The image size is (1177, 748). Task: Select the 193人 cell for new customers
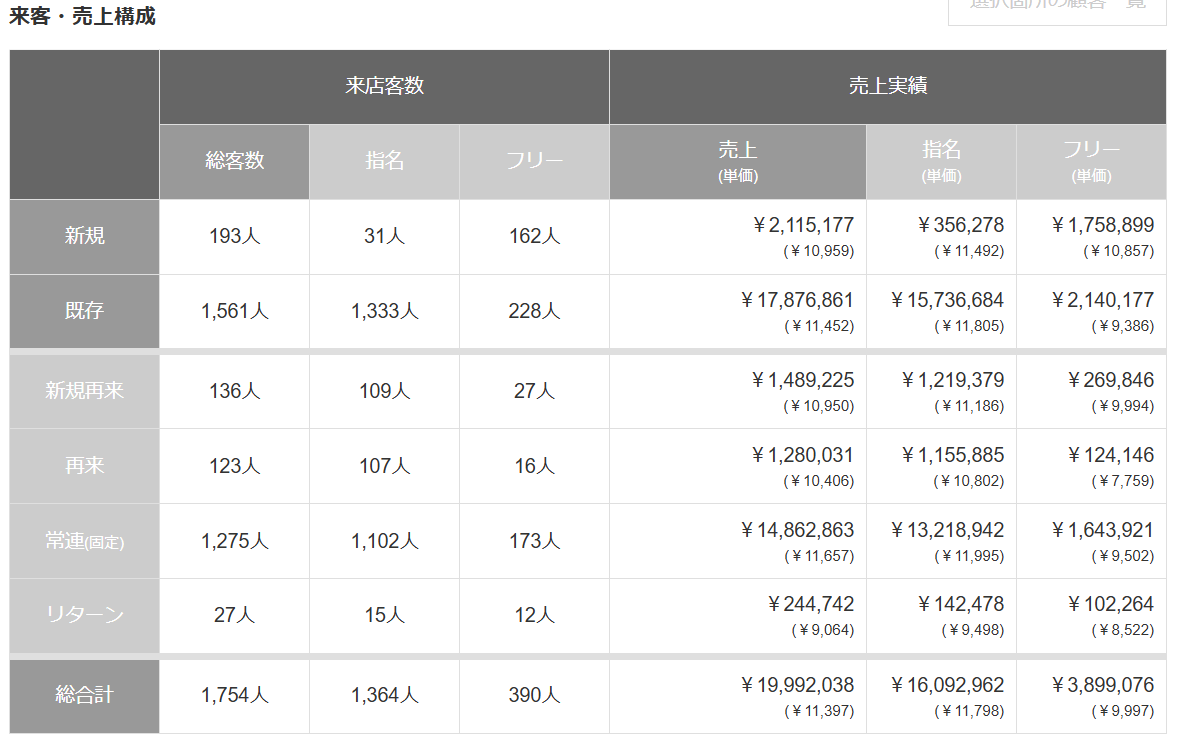[234, 237]
